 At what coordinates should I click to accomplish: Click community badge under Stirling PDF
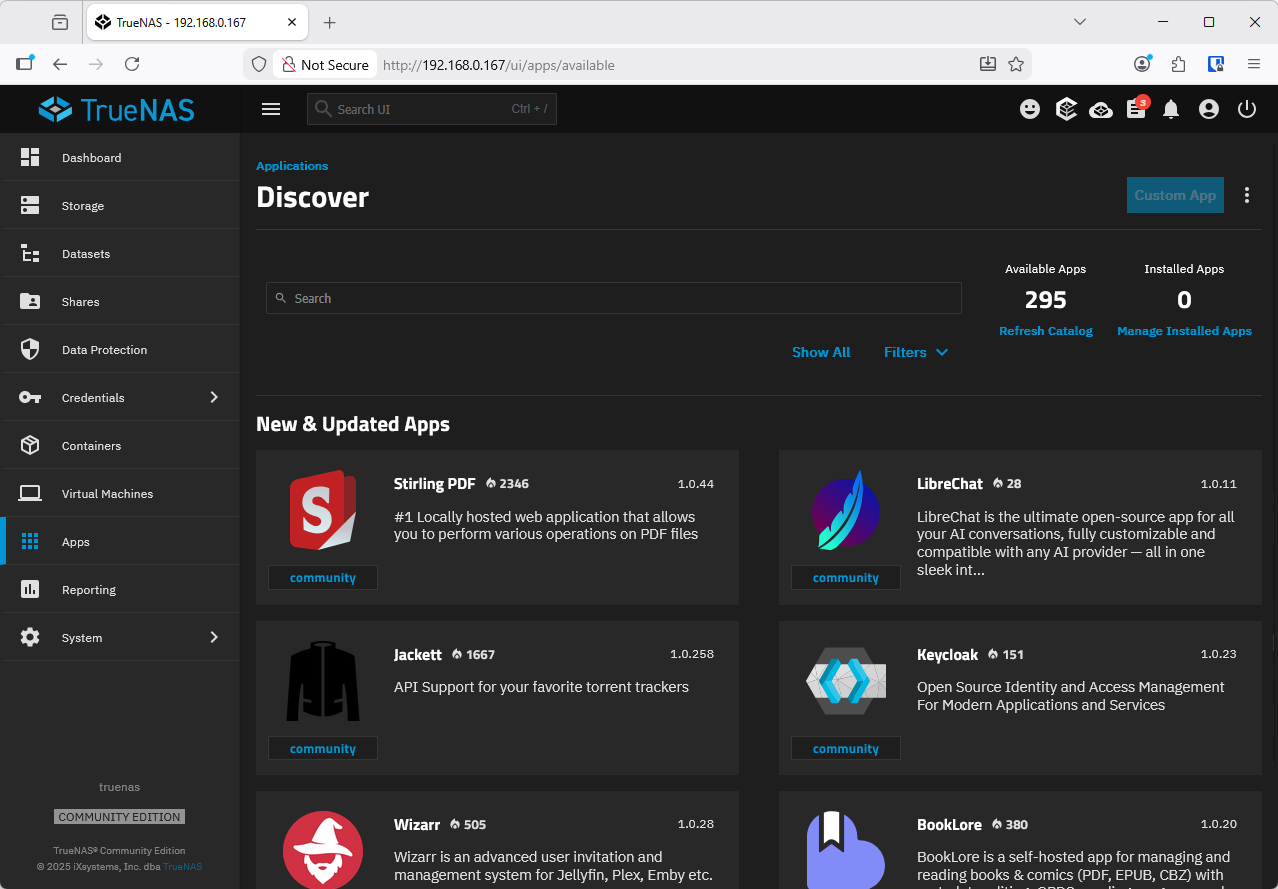pyautogui.click(x=323, y=578)
